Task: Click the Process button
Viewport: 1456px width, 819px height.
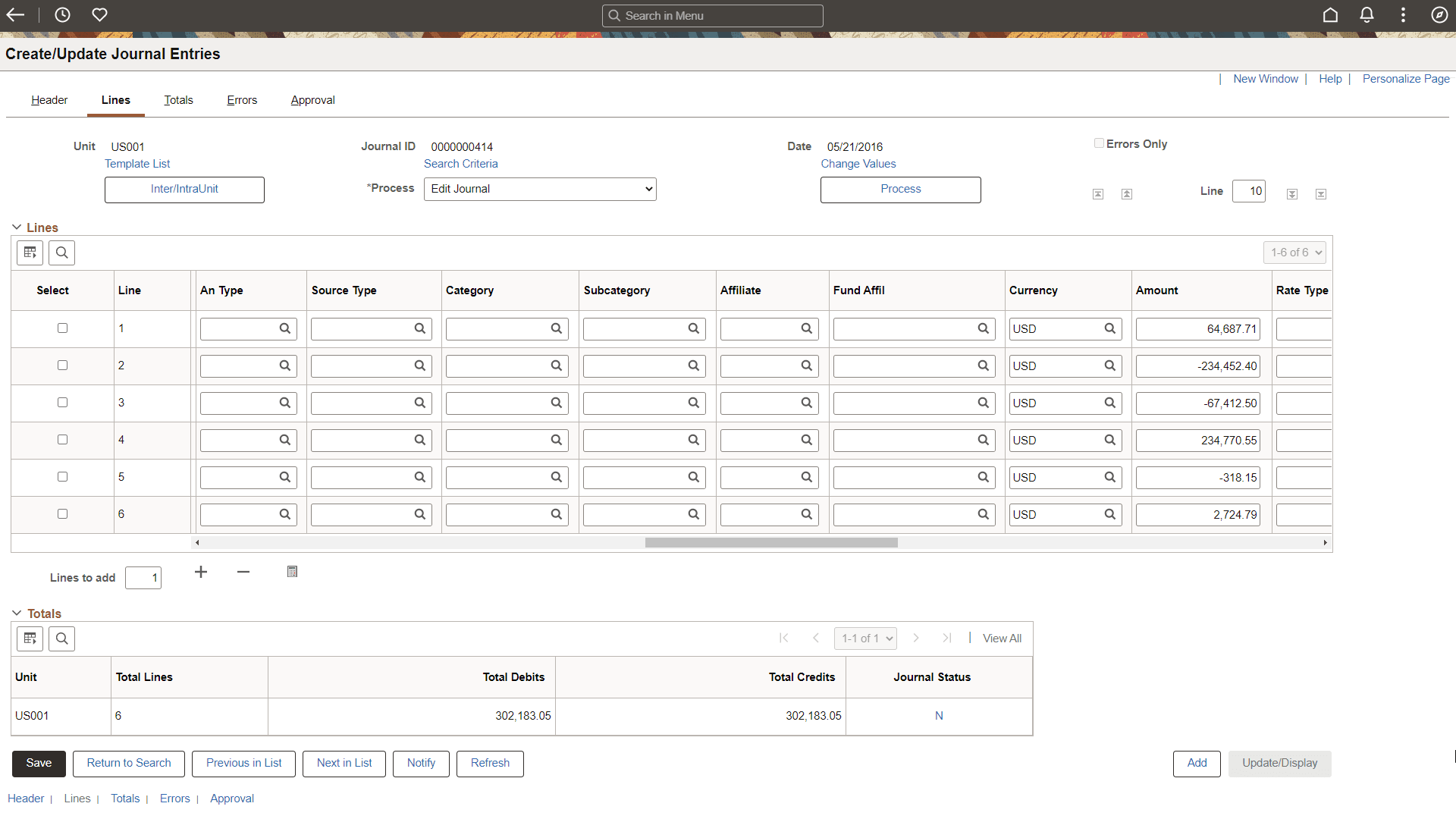Action: 901,190
